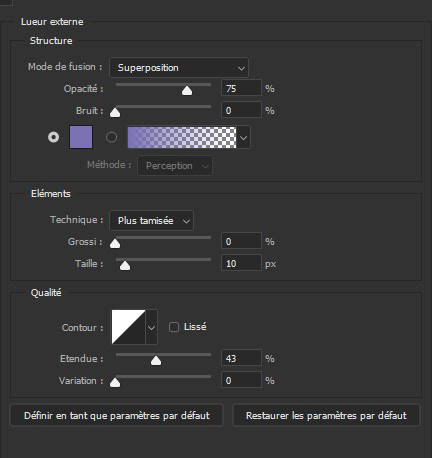Click Restaurer les paramètres par défaut
The height and width of the screenshot is (458, 432).
(x=326, y=415)
